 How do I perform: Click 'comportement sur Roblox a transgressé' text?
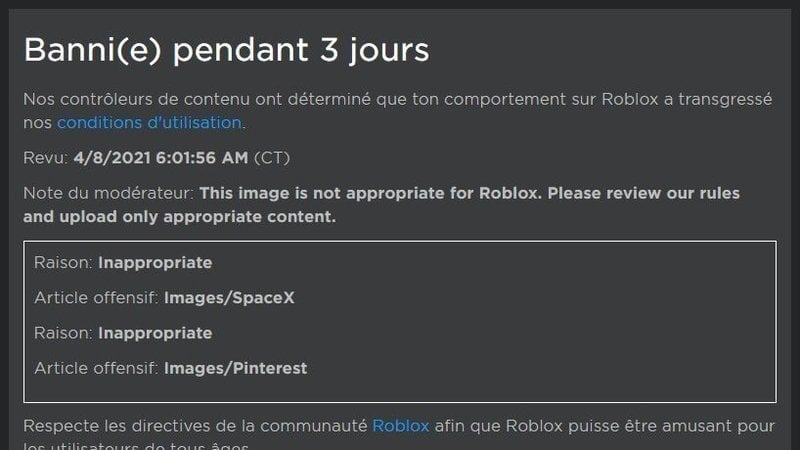click(x=608, y=99)
